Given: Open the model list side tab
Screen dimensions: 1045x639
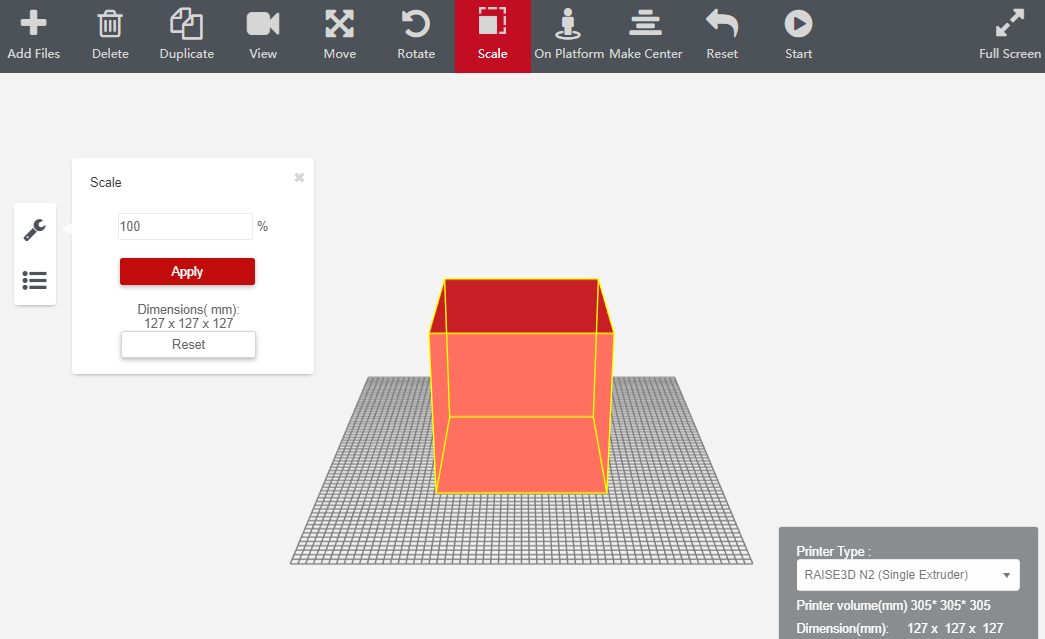Looking at the screenshot, I should tap(35, 280).
